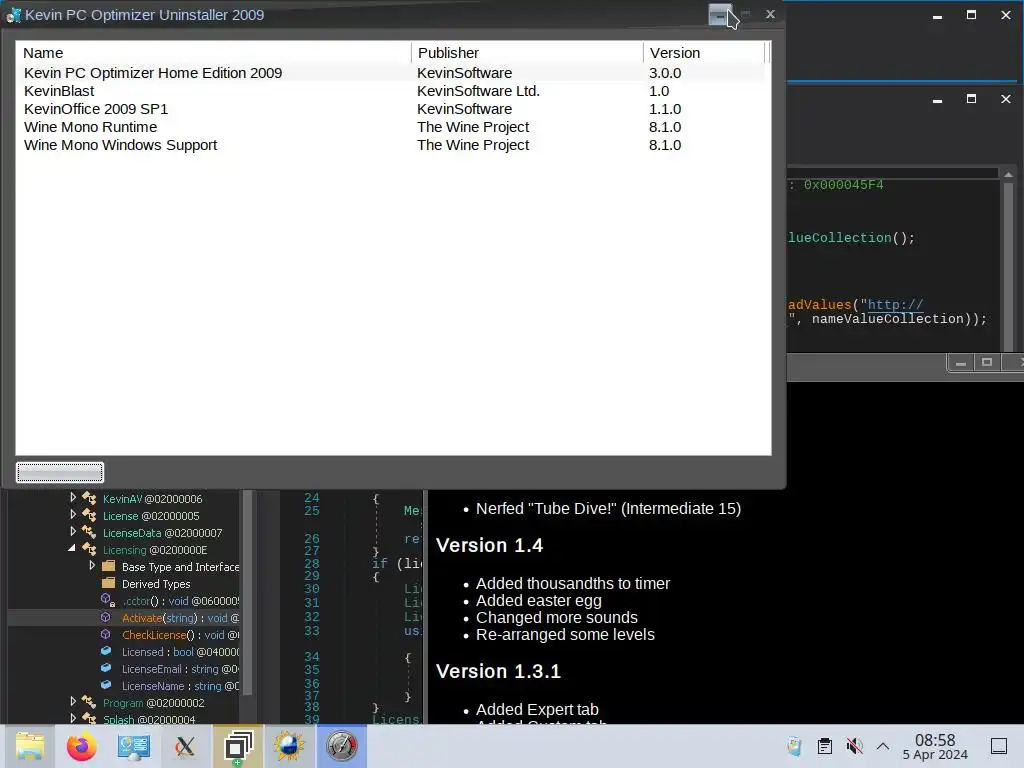Select Wine Mono Runtime row
The image size is (1024, 768).
[391, 127]
